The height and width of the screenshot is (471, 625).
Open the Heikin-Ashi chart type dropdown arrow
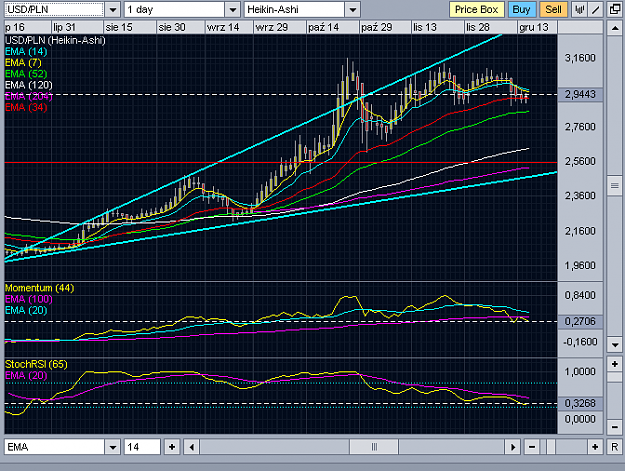[x=353, y=10]
